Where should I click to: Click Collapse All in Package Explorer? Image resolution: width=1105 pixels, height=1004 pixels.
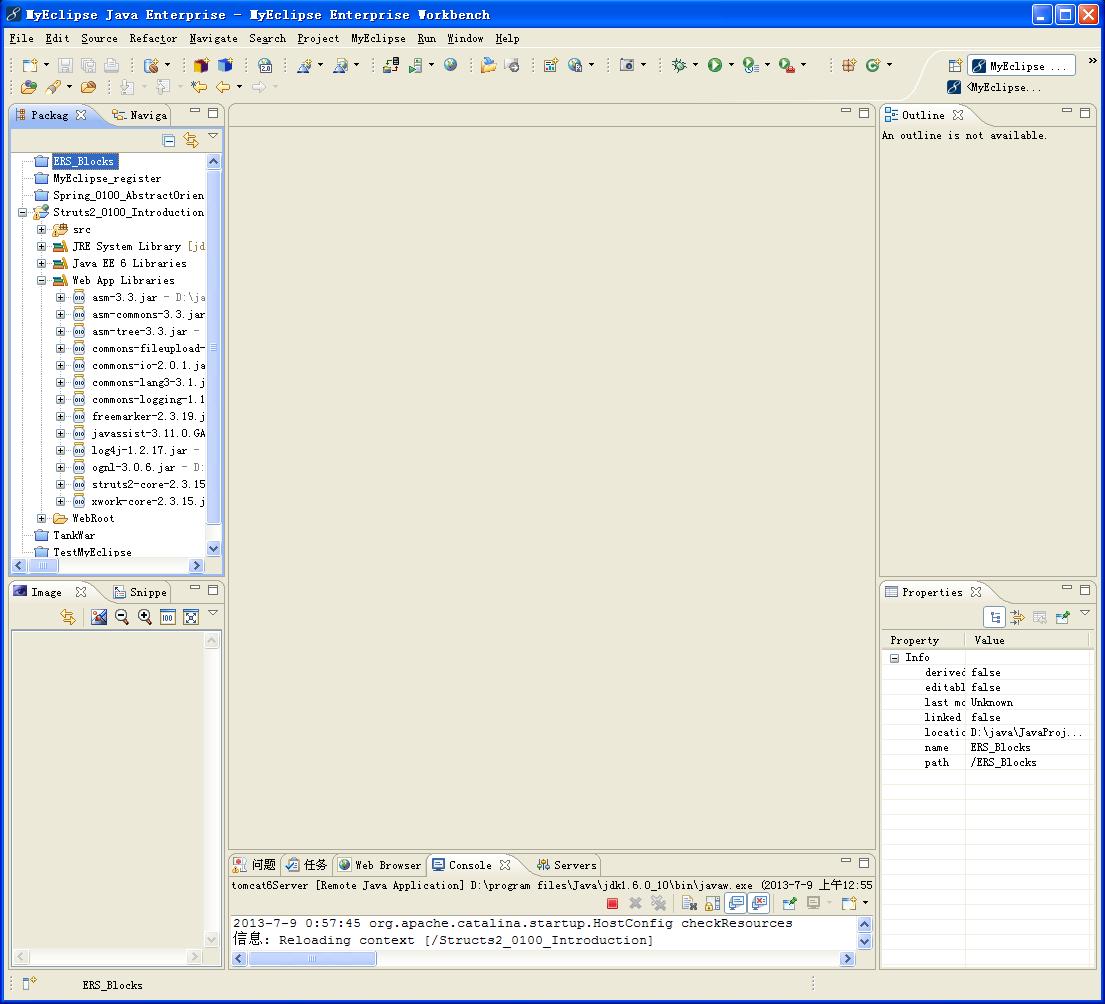click(169, 141)
